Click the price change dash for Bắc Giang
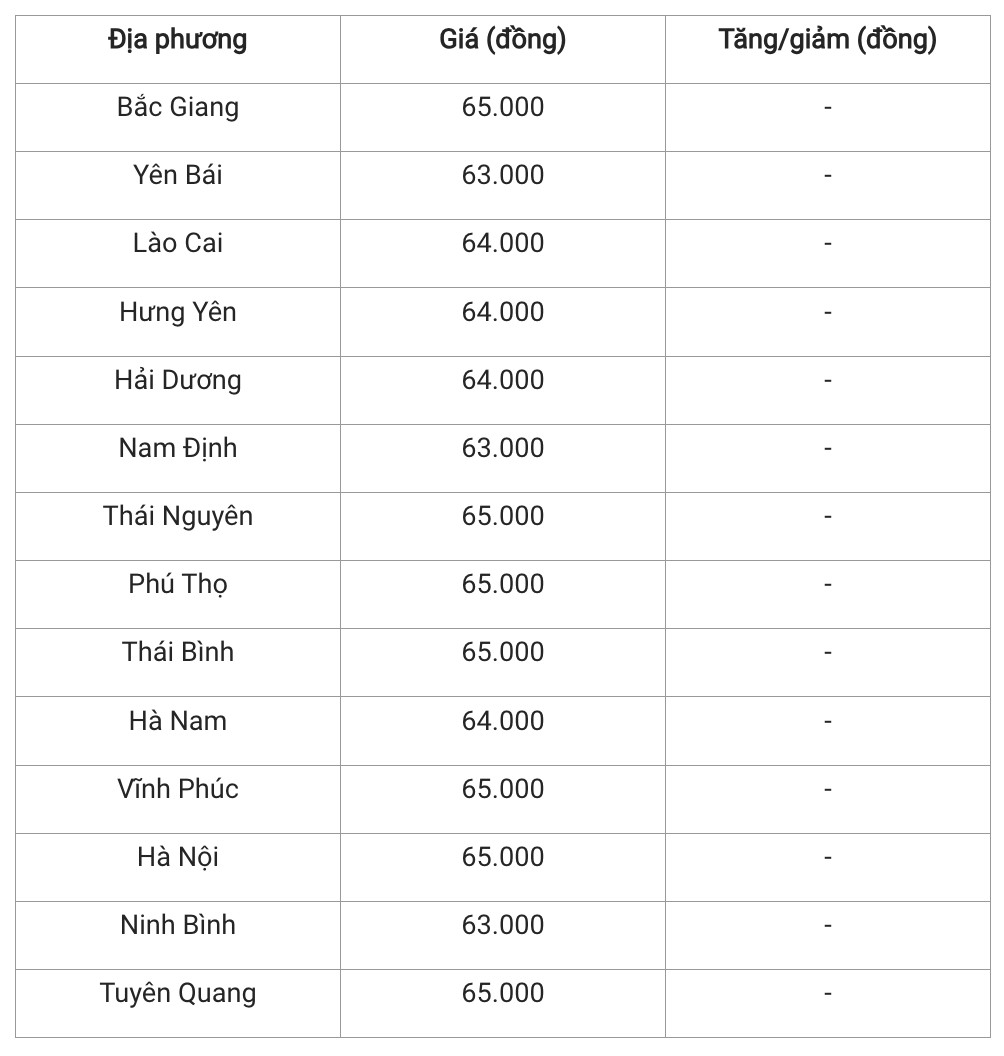 pos(827,107)
